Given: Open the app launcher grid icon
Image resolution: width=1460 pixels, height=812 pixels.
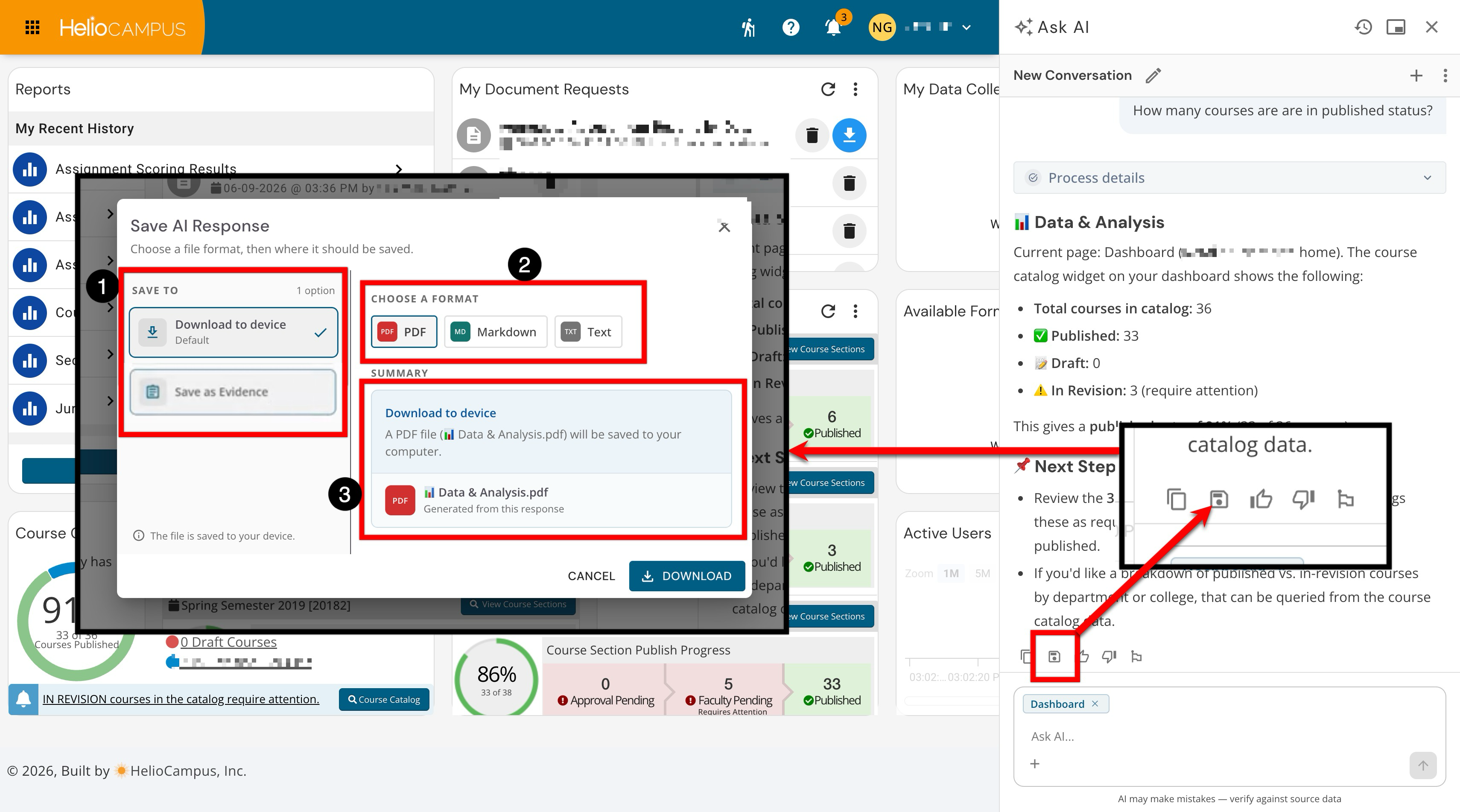Looking at the screenshot, I should pyautogui.click(x=32, y=27).
